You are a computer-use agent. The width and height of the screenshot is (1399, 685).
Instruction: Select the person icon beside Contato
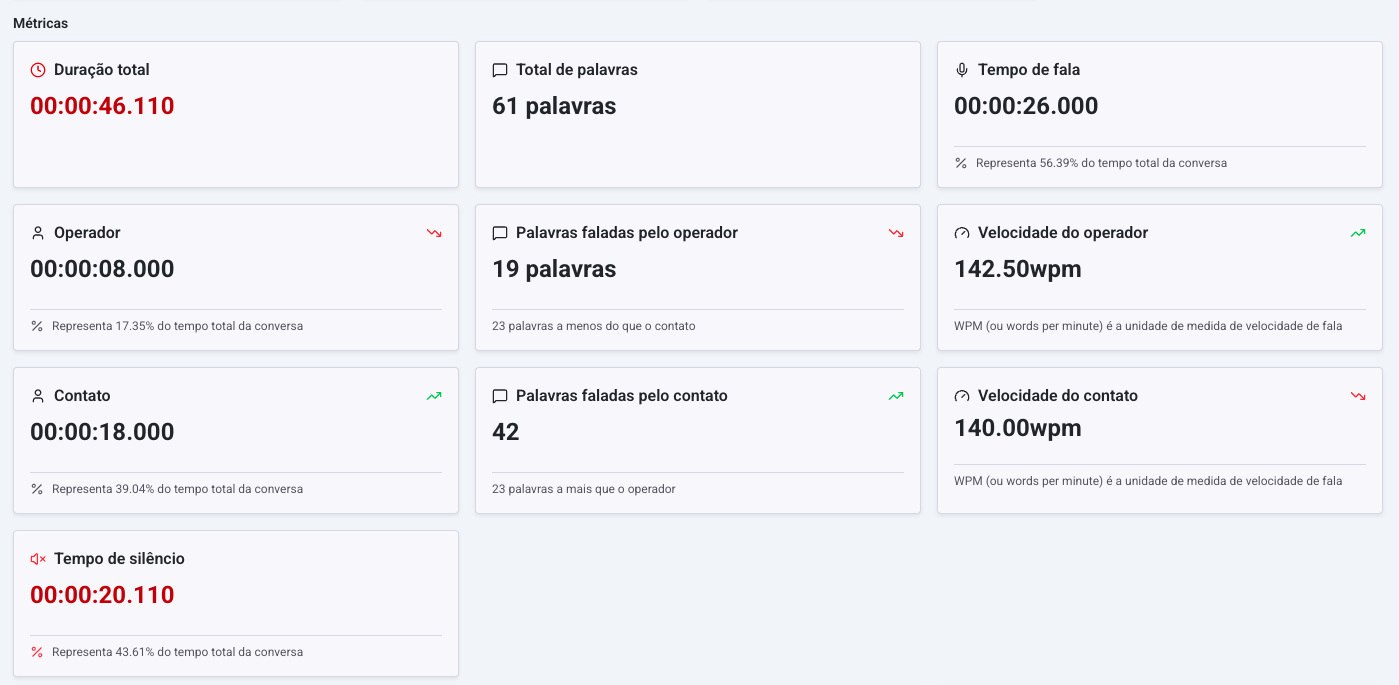(38, 396)
